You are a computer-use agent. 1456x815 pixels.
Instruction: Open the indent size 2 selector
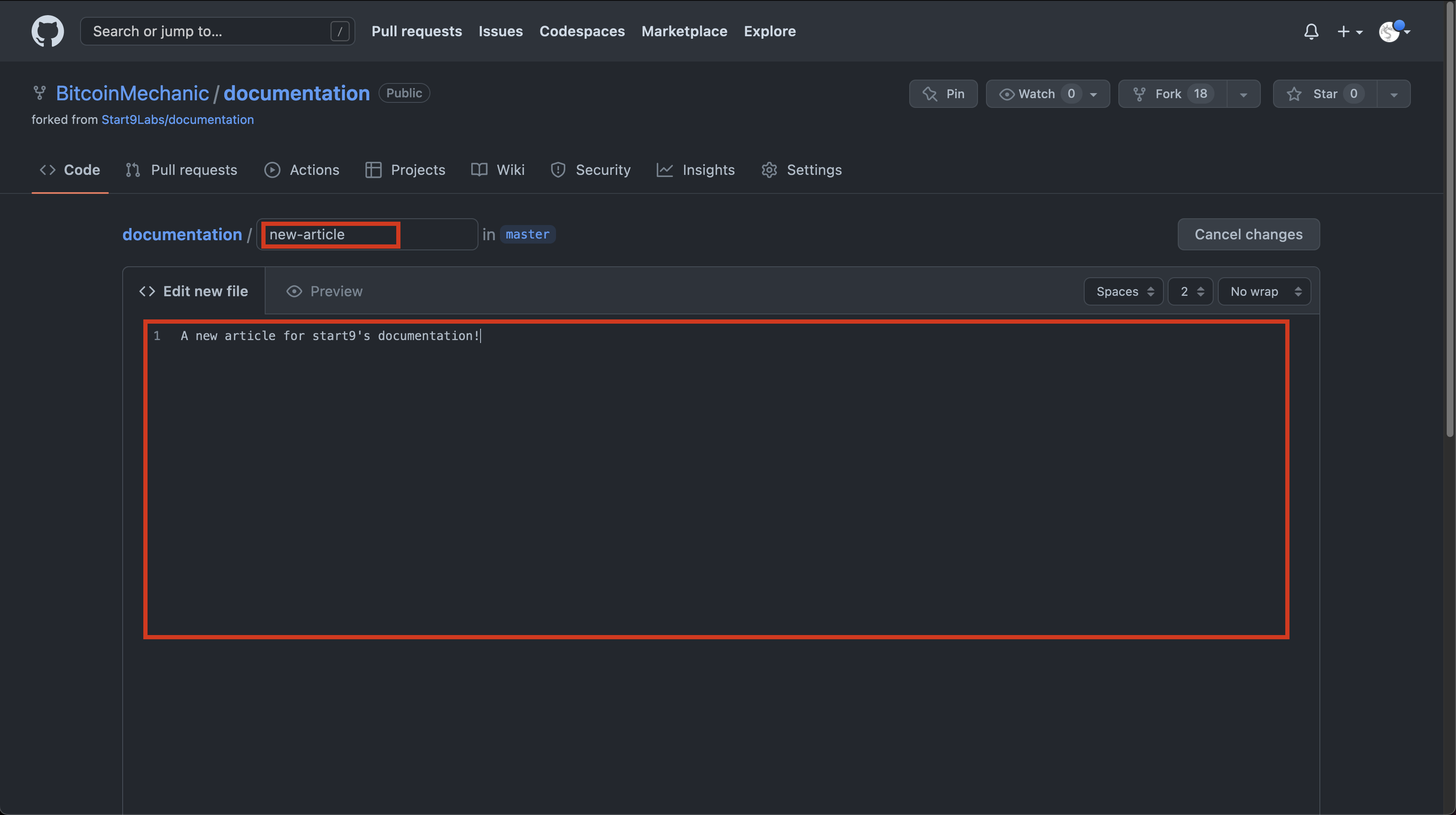pyautogui.click(x=1190, y=292)
